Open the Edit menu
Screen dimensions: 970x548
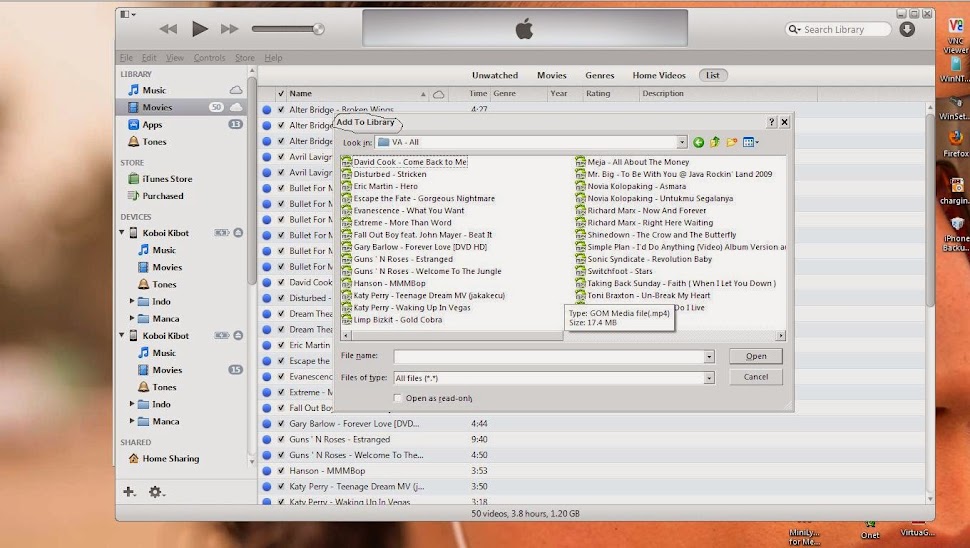click(x=149, y=58)
